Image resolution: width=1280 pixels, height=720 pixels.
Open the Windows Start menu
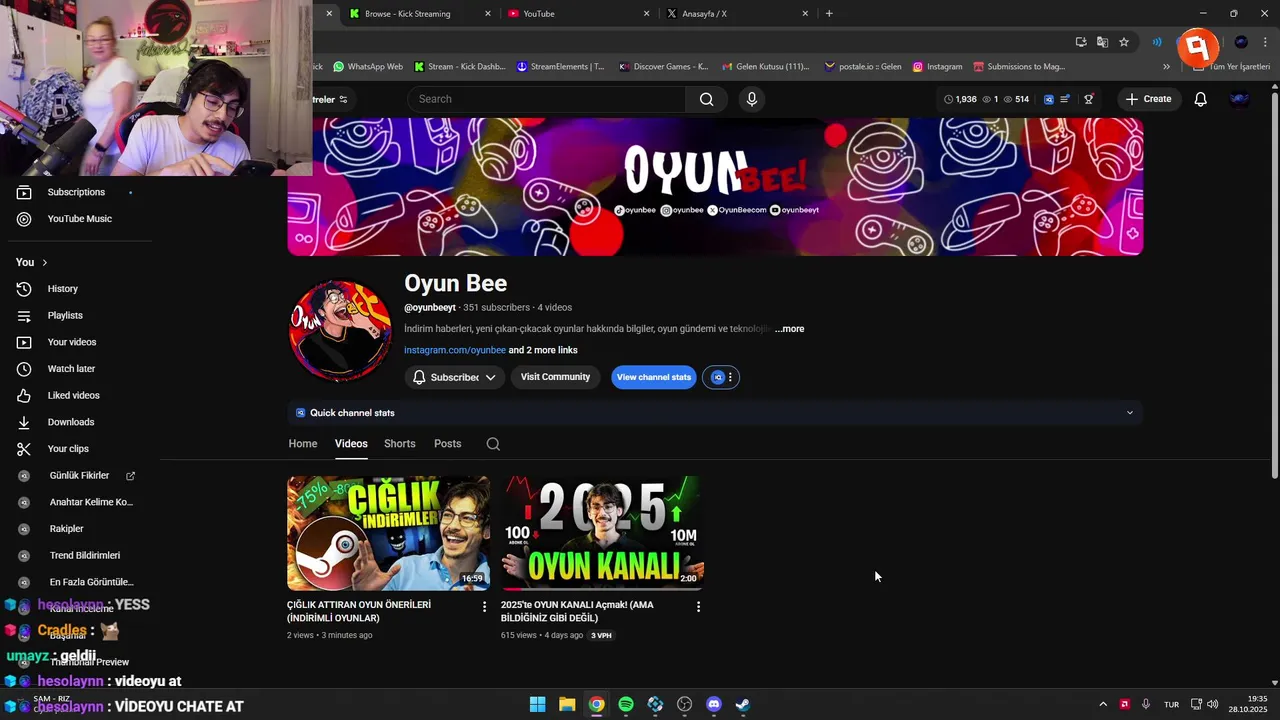537,704
